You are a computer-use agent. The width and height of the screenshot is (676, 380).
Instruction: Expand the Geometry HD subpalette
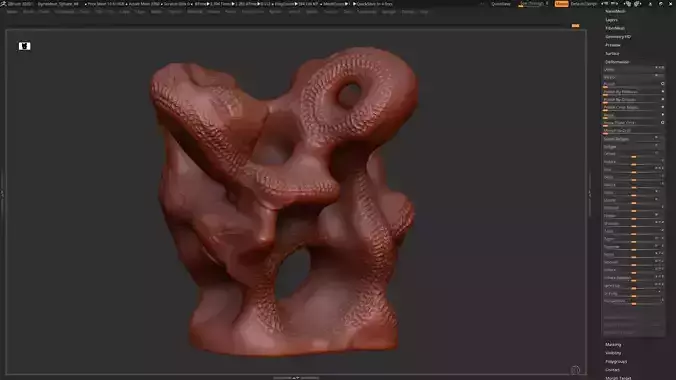(618, 37)
